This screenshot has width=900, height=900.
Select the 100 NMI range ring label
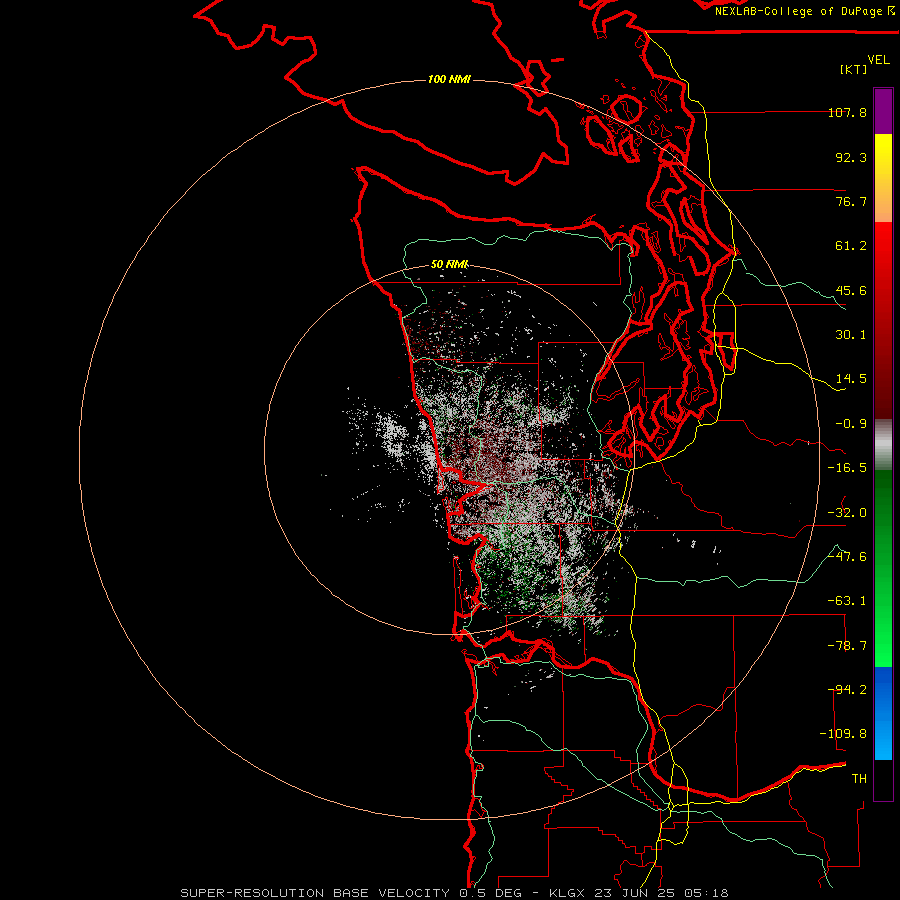pos(449,79)
